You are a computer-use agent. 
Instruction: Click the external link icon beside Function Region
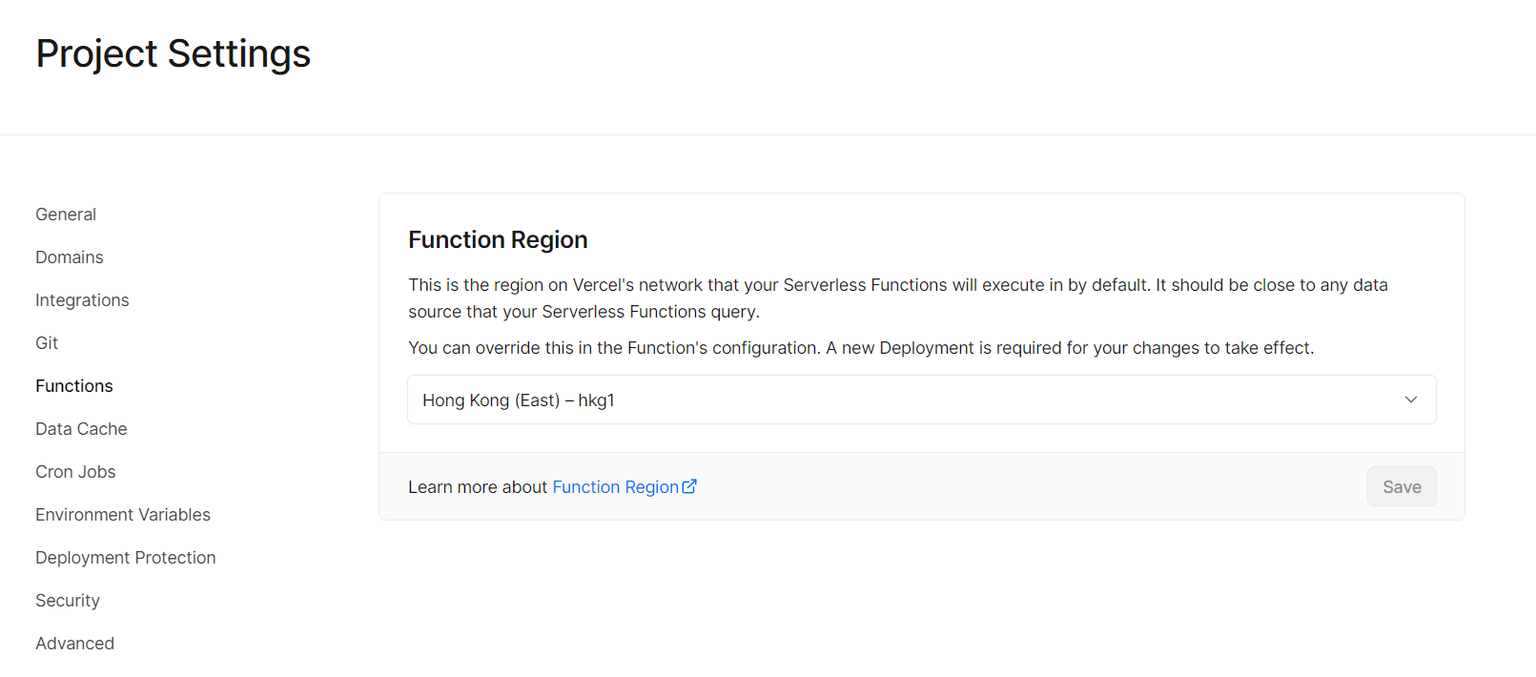tap(689, 487)
